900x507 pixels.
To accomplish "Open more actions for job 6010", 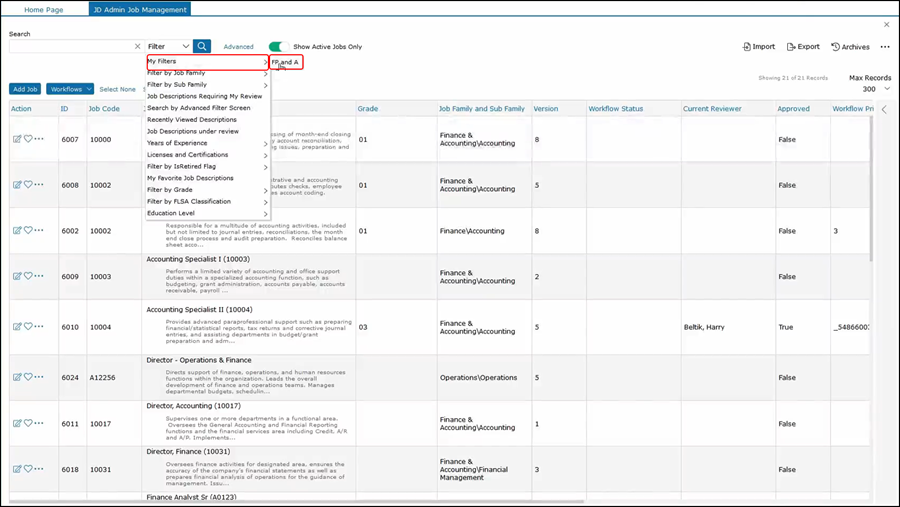I will coord(39,327).
